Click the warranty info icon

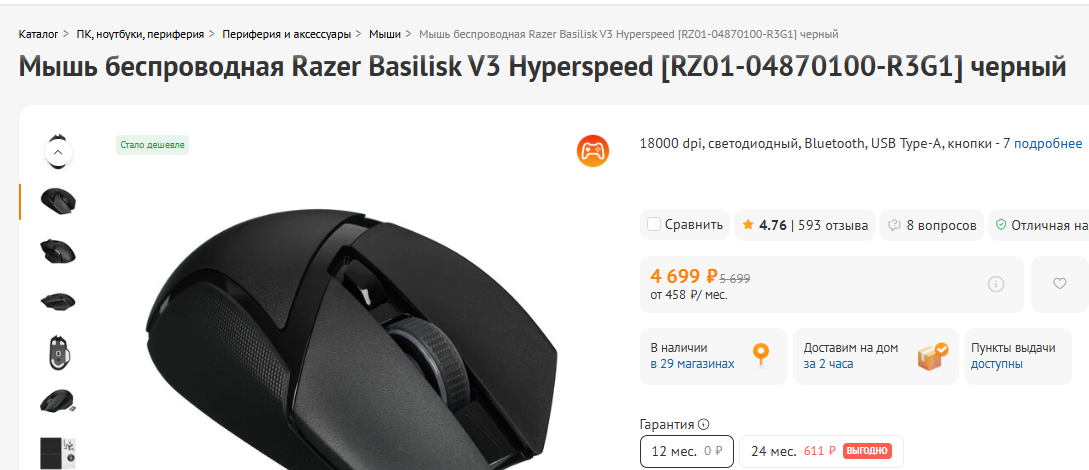coord(704,424)
